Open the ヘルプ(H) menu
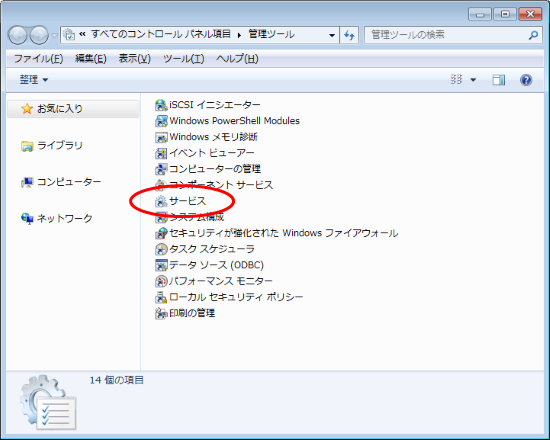Image resolution: width=550 pixels, height=440 pixels. pos(237,59)
